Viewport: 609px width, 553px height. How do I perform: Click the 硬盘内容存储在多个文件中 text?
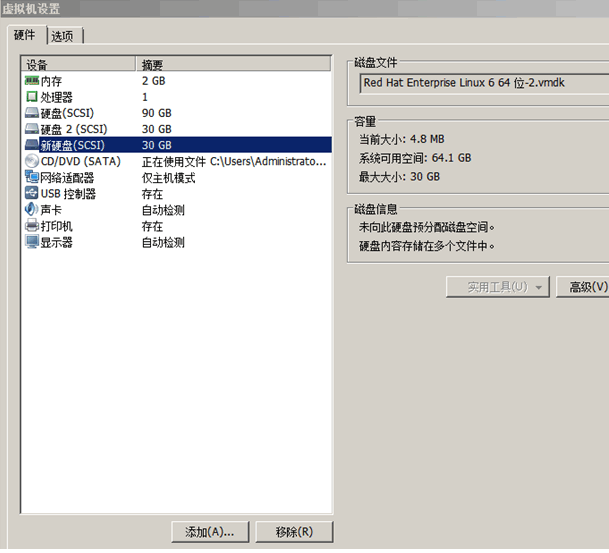[x=427, y=246]
